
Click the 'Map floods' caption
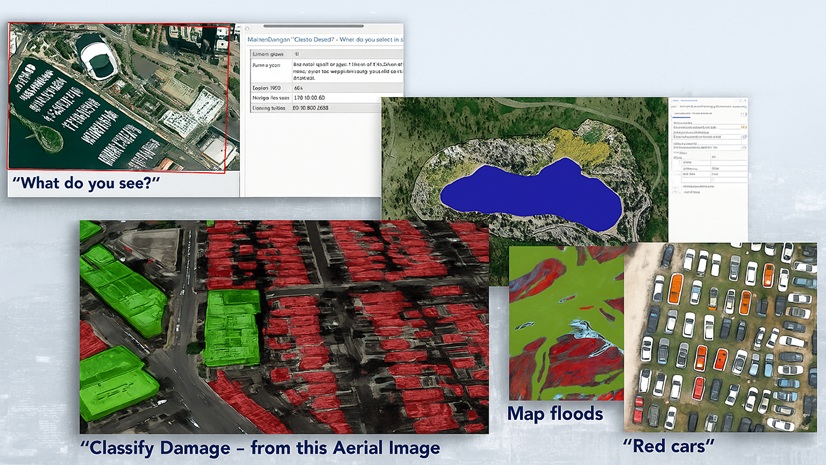[x=555, y=414]
